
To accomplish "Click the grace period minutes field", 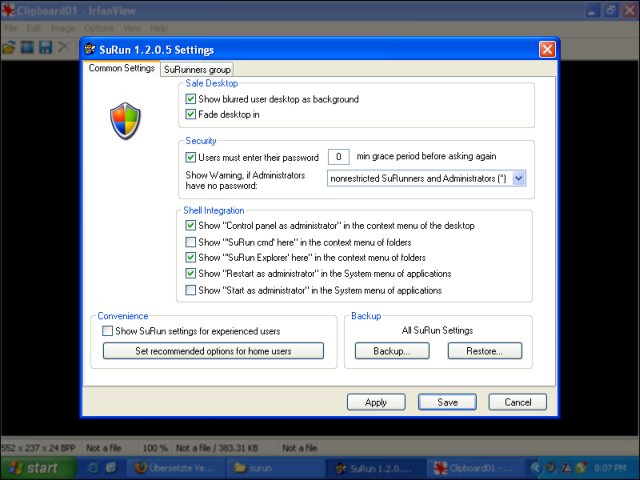I will pyautogui.click(x=338, y=157).
